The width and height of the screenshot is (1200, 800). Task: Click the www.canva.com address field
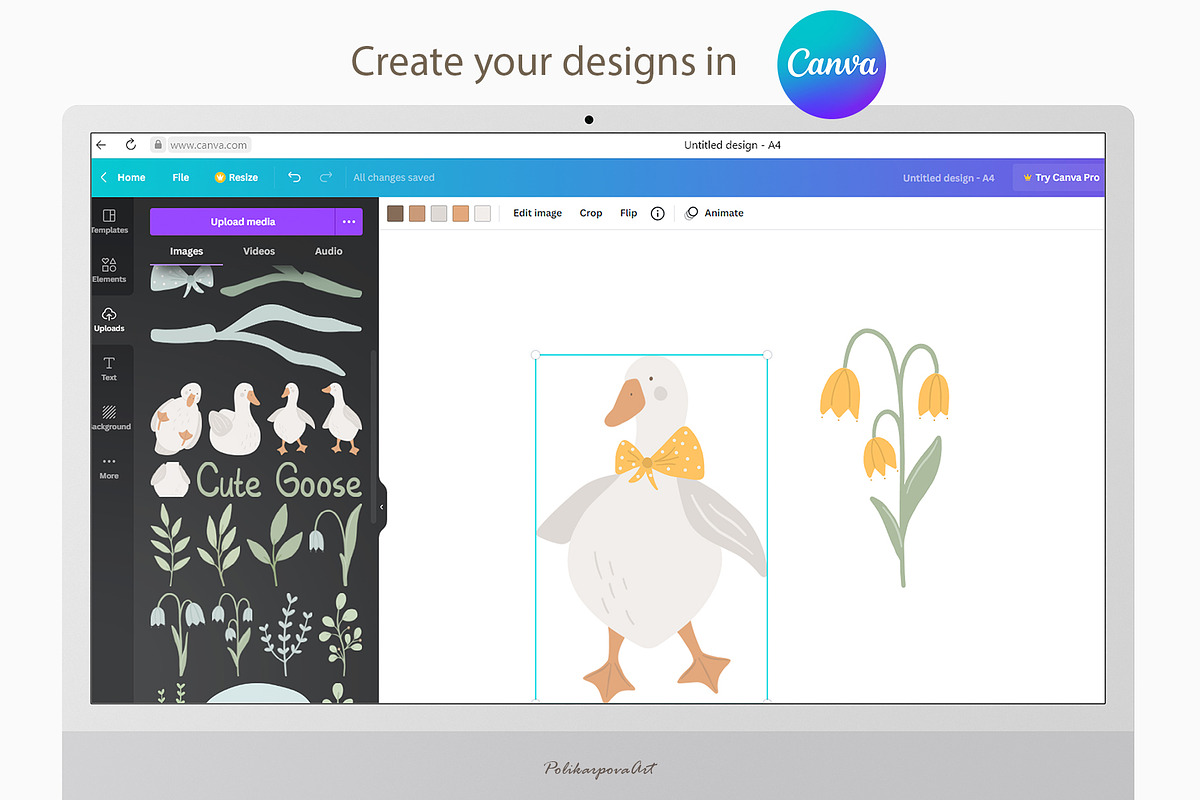click(x=208, y=145)
